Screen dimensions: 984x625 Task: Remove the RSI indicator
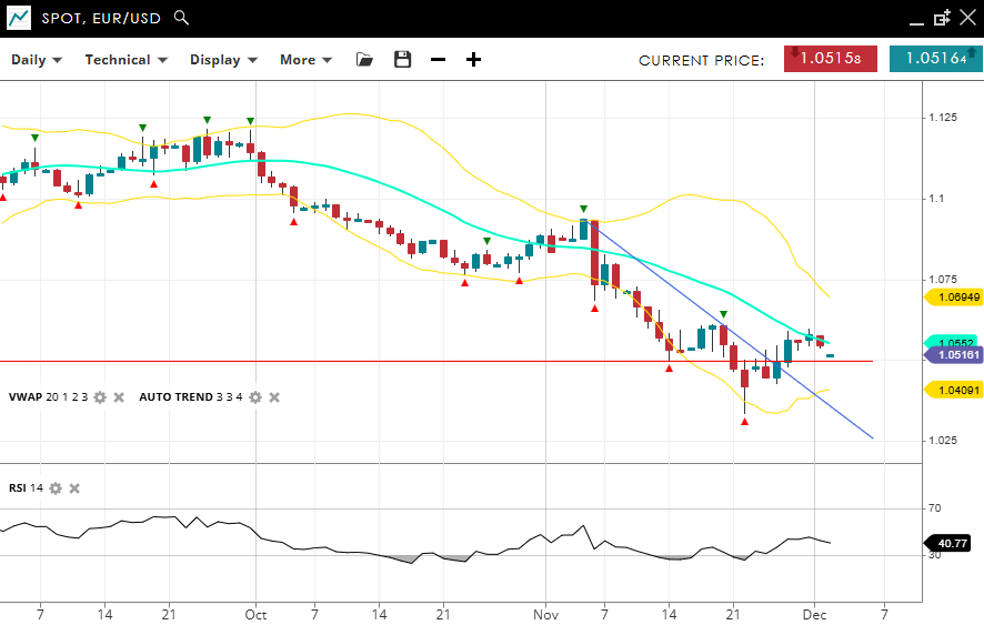(74, 488)
